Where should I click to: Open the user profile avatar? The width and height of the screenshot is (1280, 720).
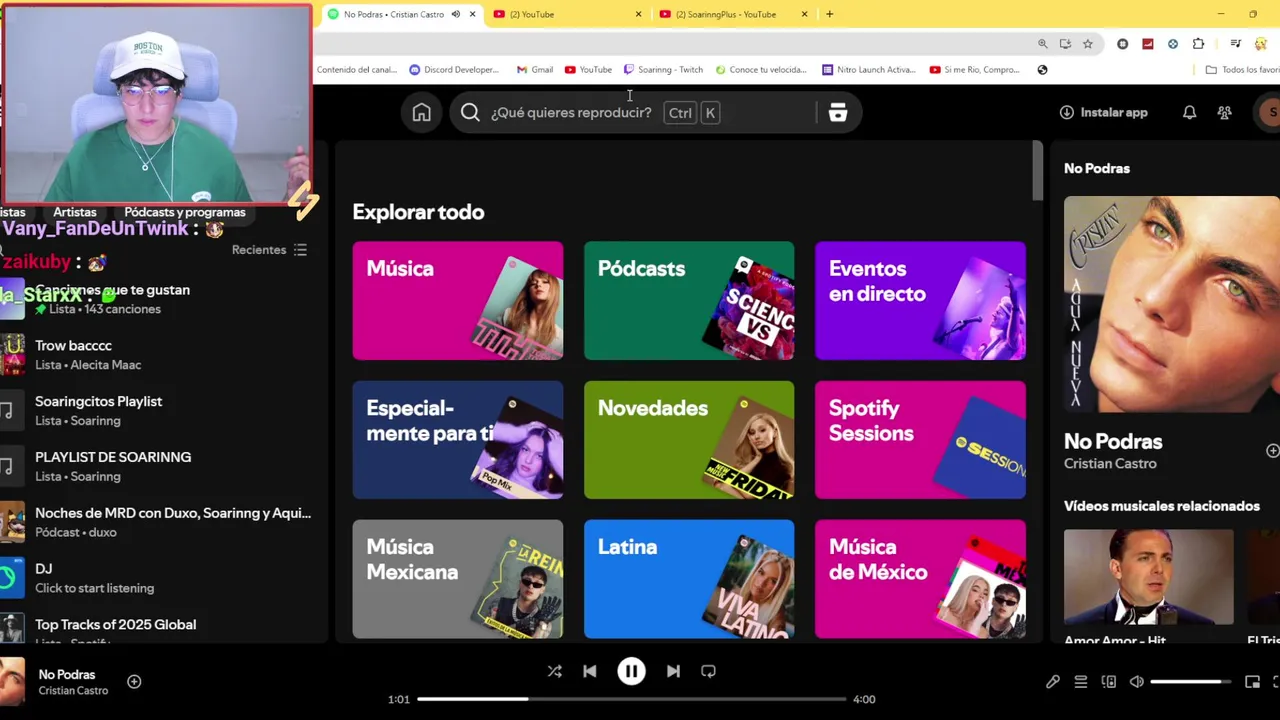coord(1271,113)
